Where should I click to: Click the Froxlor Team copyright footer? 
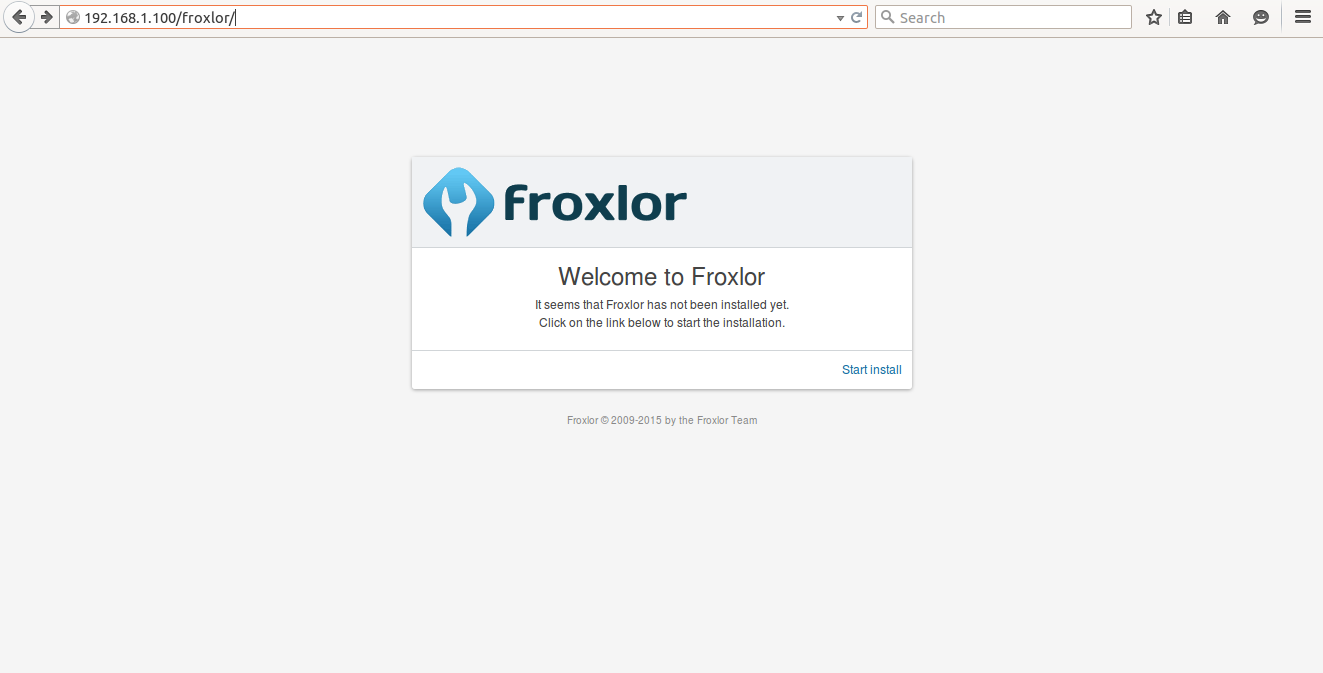pos(662,420)
